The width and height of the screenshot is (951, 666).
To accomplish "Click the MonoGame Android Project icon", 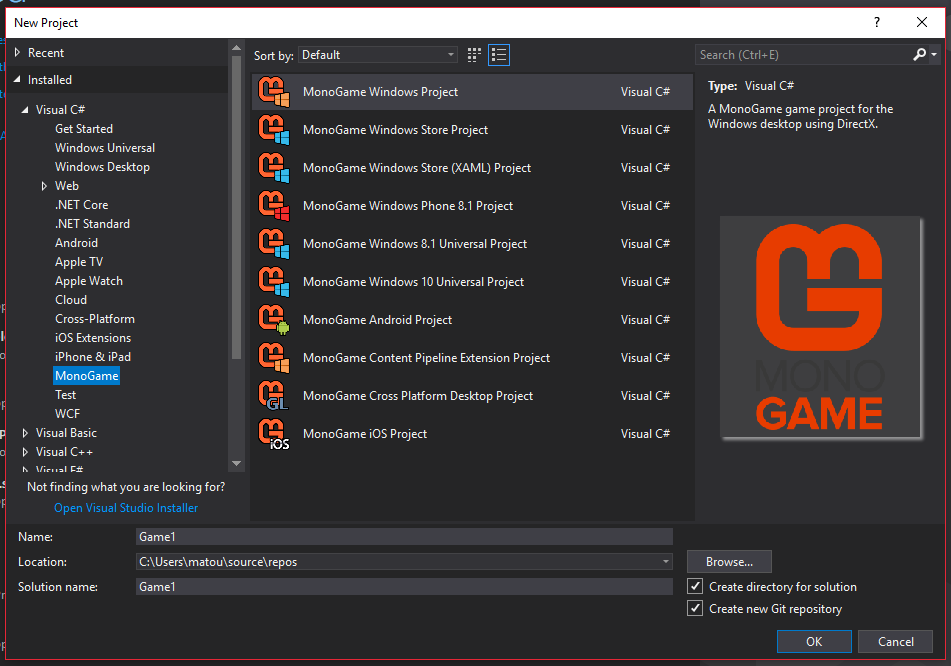I will (273, 320).
